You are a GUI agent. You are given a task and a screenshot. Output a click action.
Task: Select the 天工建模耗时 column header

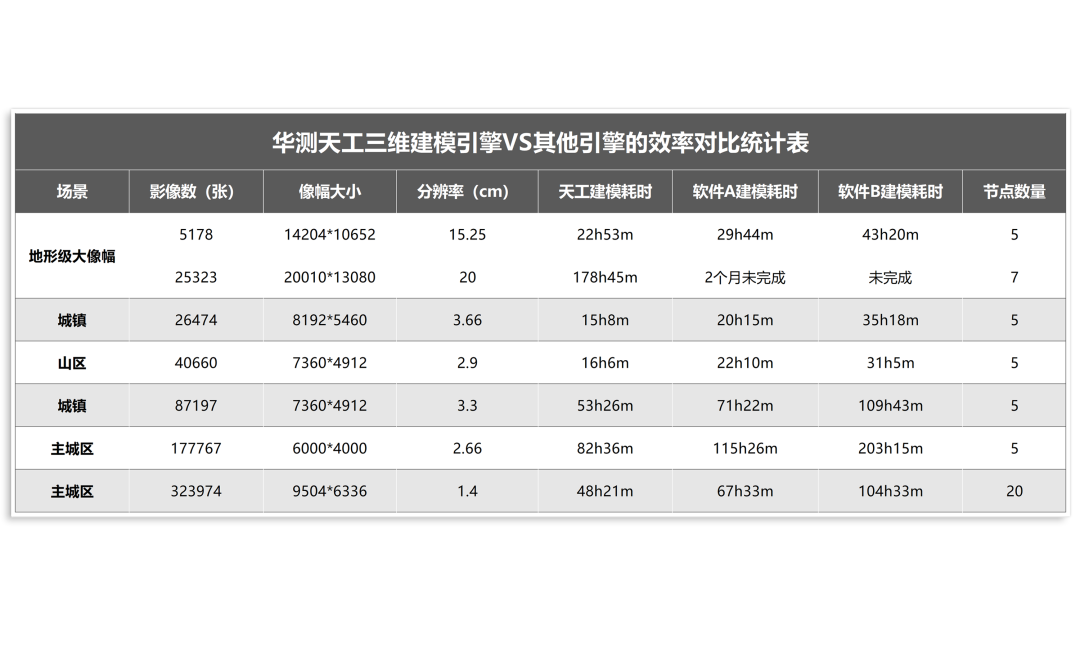(605, 191)
